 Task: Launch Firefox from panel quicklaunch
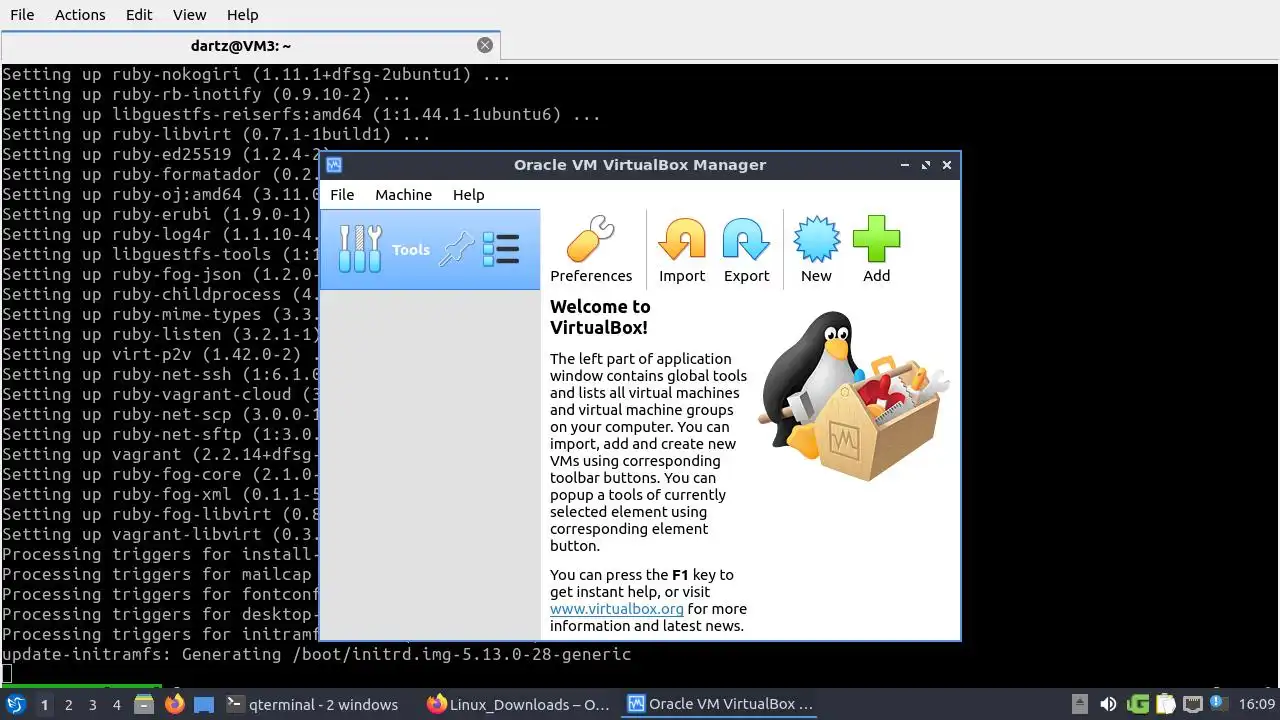click(x=174, y=704)
